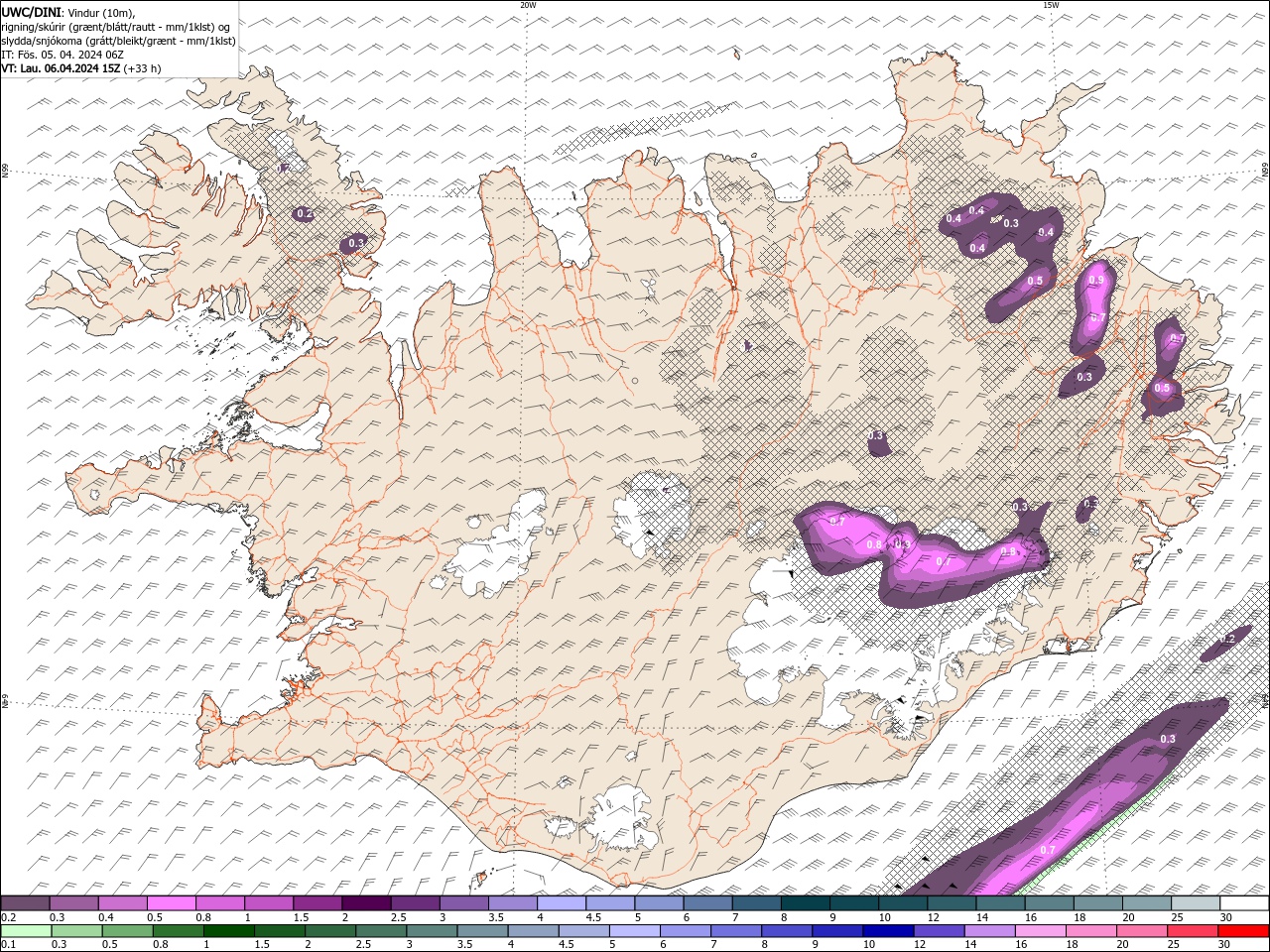Click the 0.2 snowfall value in the Westfjords
The height and width of the screenshot is (952, 1270).
(x=305, y=214)
